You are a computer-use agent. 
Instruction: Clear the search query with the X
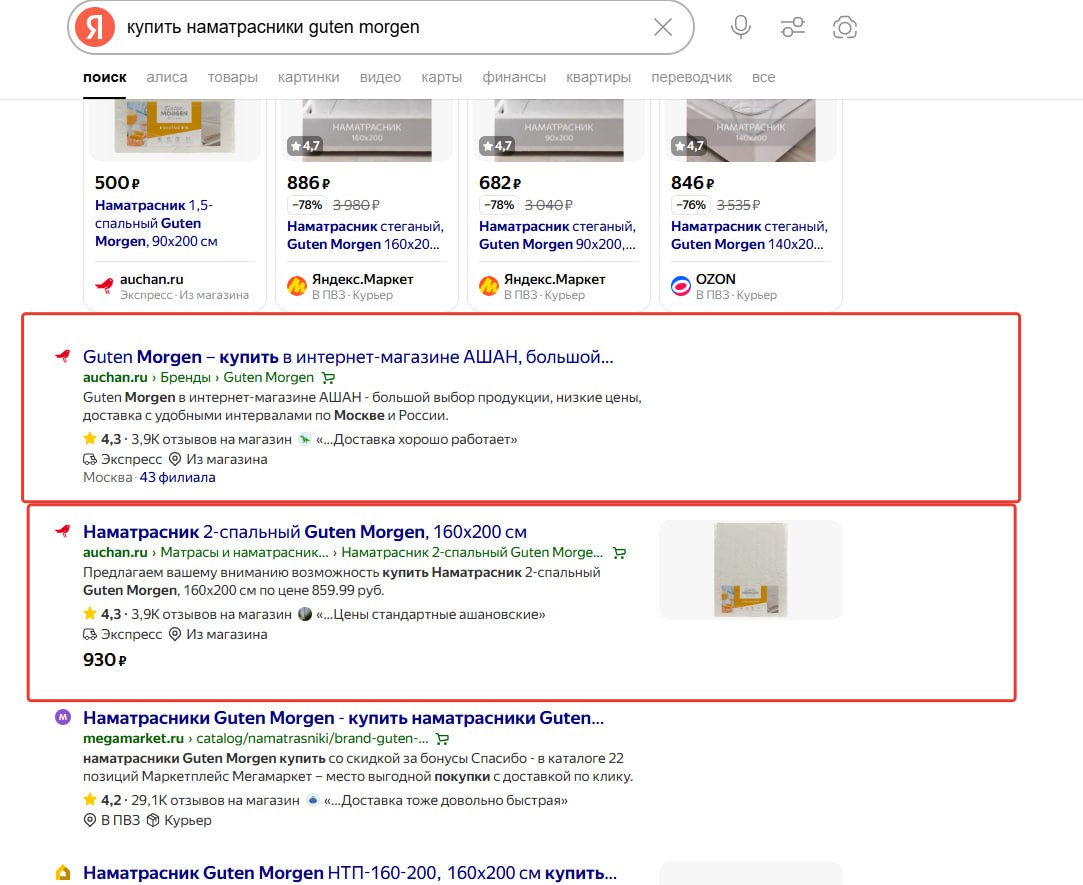coord(663,28)
